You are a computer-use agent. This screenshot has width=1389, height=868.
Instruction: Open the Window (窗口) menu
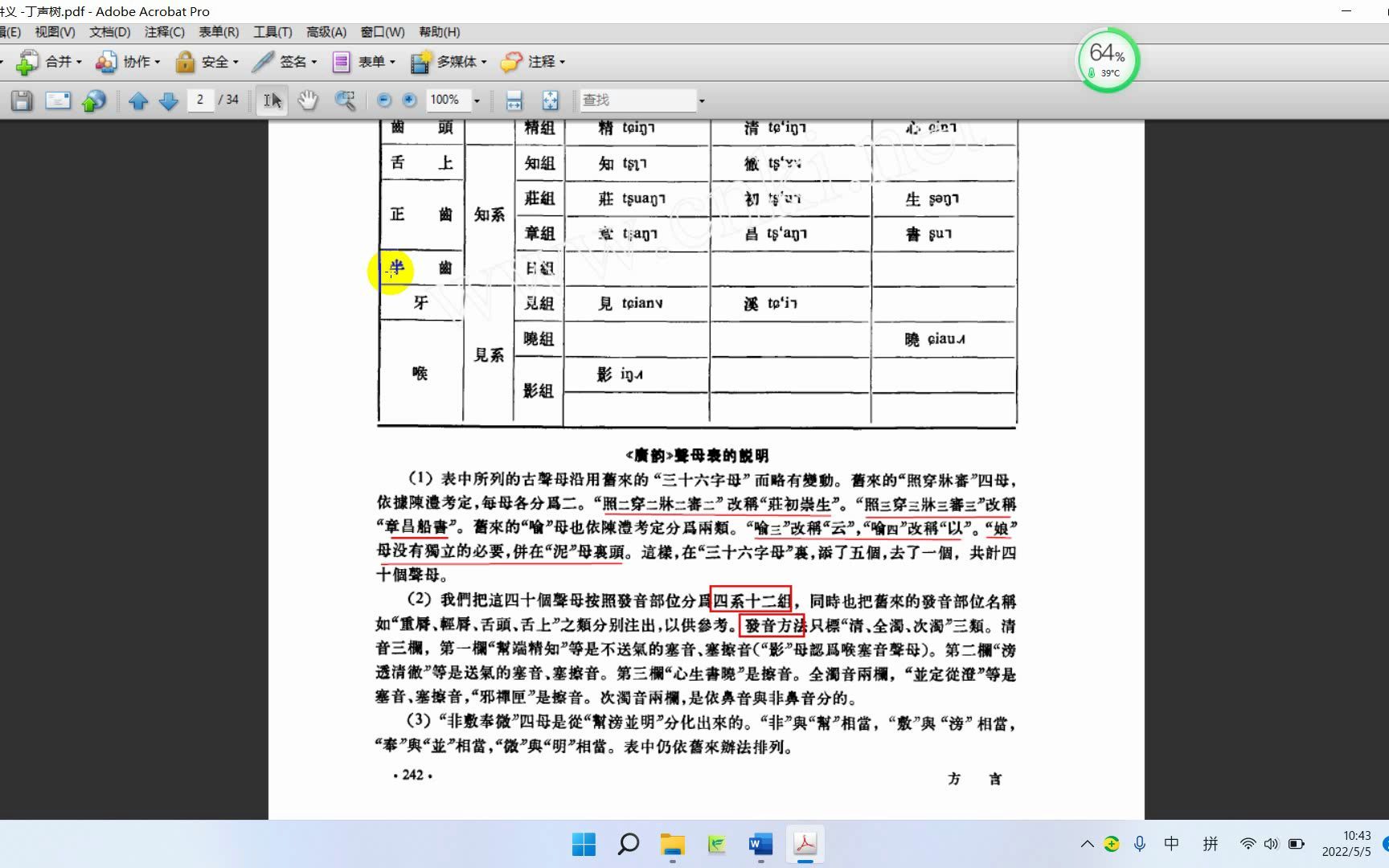383,32
